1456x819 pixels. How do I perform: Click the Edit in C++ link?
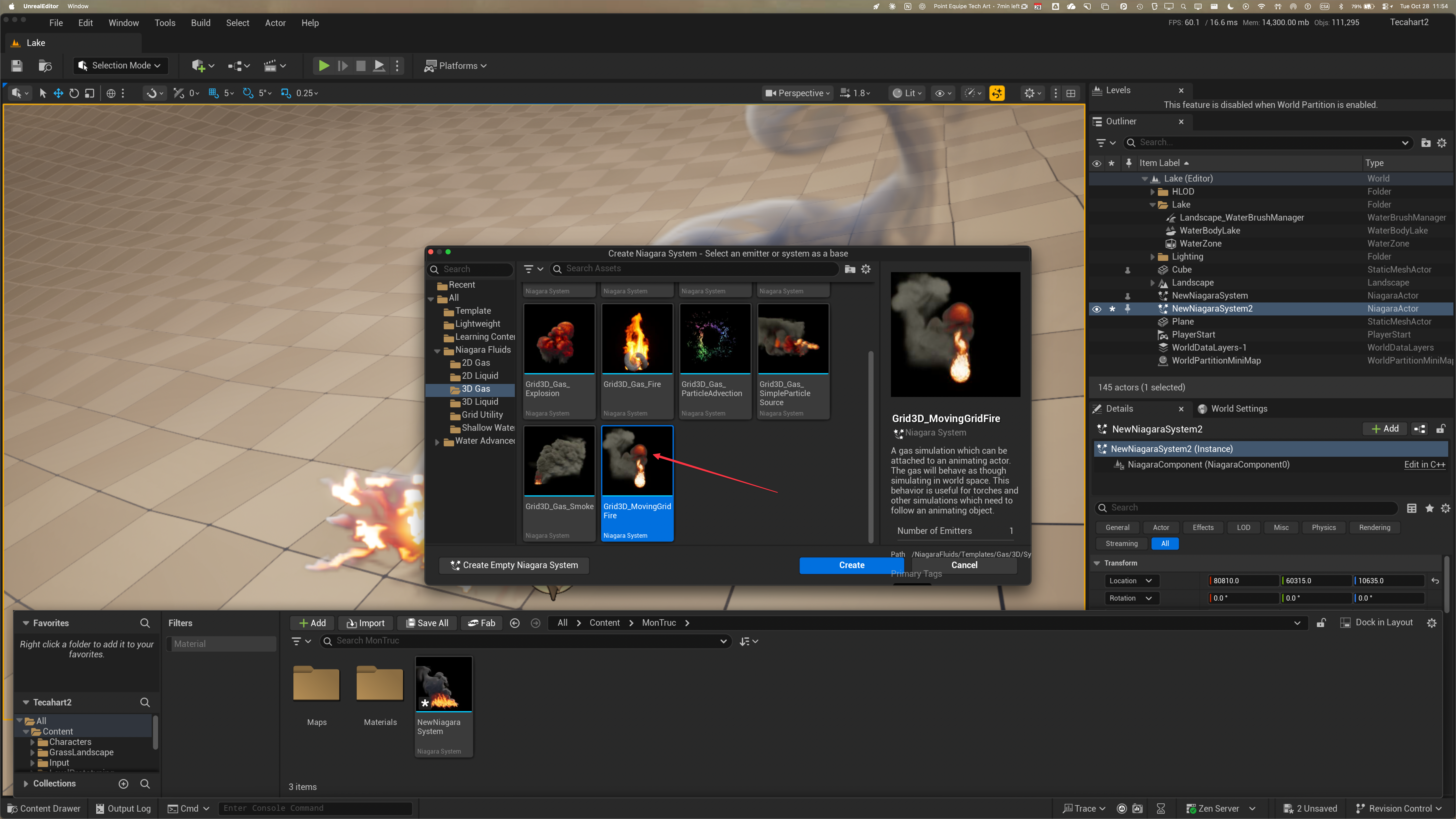click(x=1424, y=465)
